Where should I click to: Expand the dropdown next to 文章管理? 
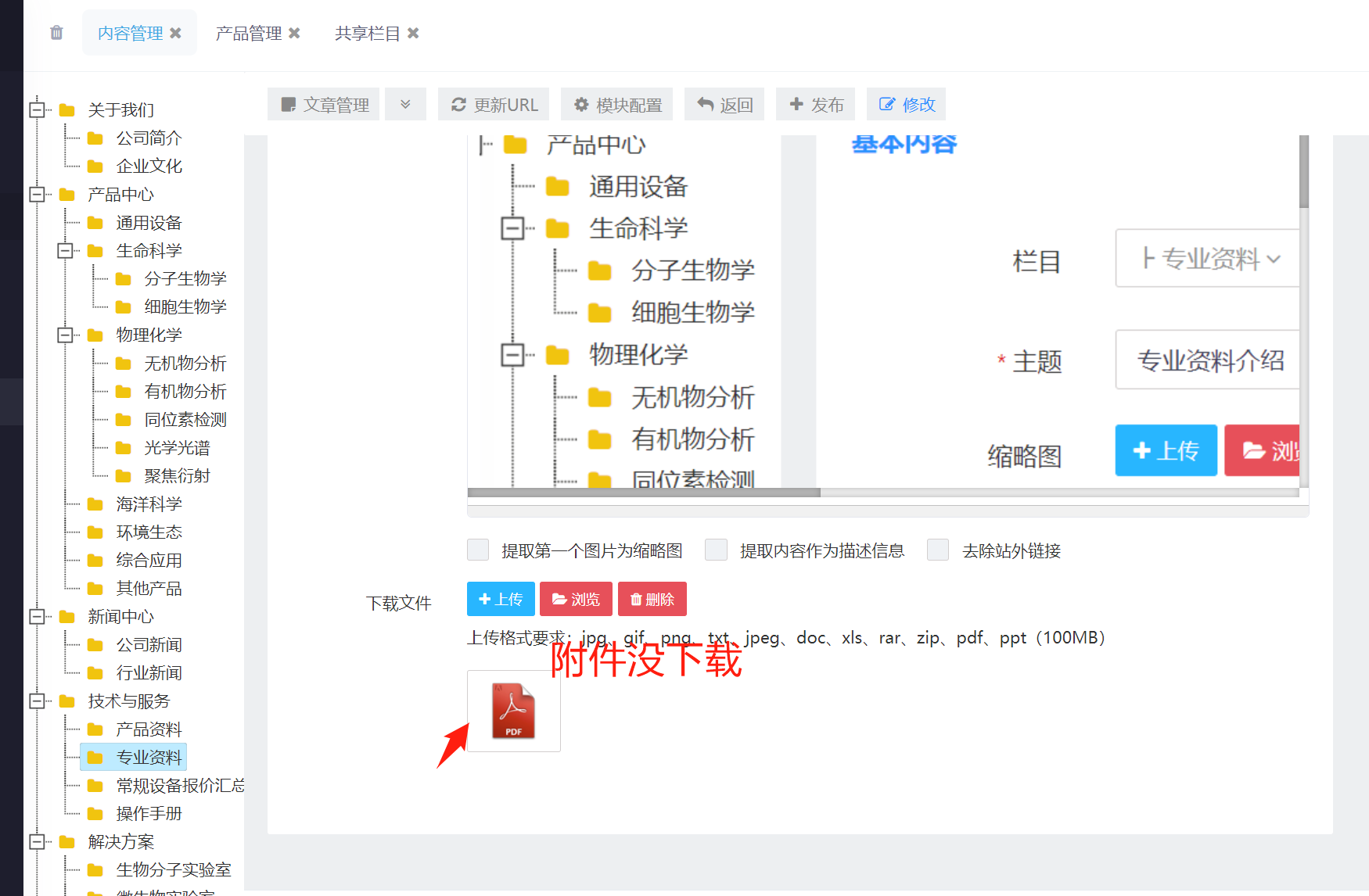pyautogui.click(x=405, y=104)
